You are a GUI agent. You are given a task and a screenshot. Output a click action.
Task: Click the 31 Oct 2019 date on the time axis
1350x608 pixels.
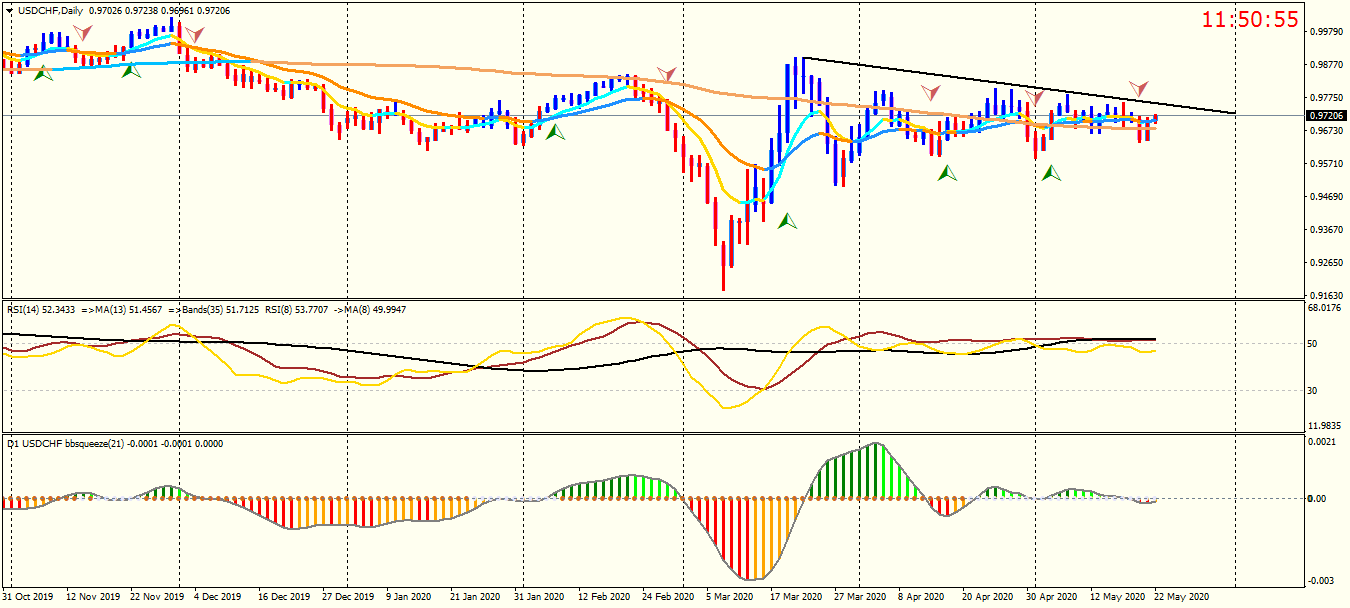(x=28, y=597)
